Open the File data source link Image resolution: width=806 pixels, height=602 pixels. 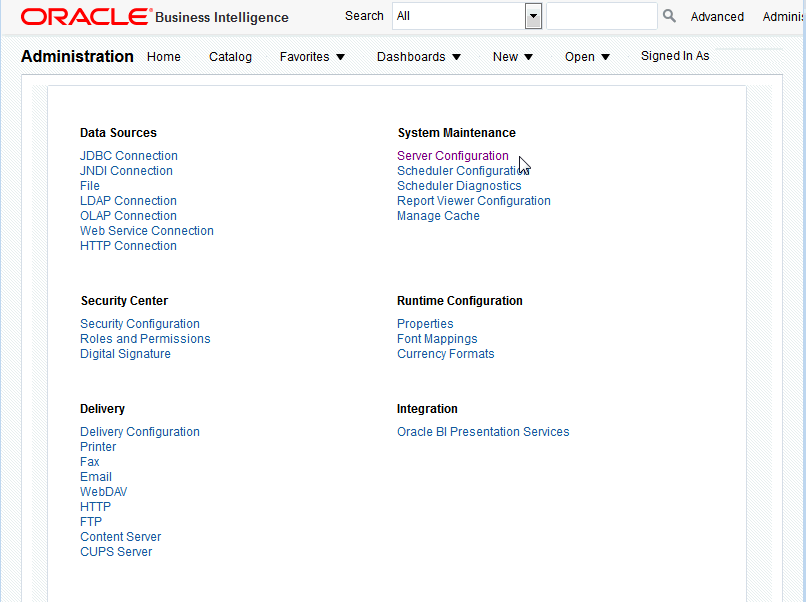tap(89, 186)
